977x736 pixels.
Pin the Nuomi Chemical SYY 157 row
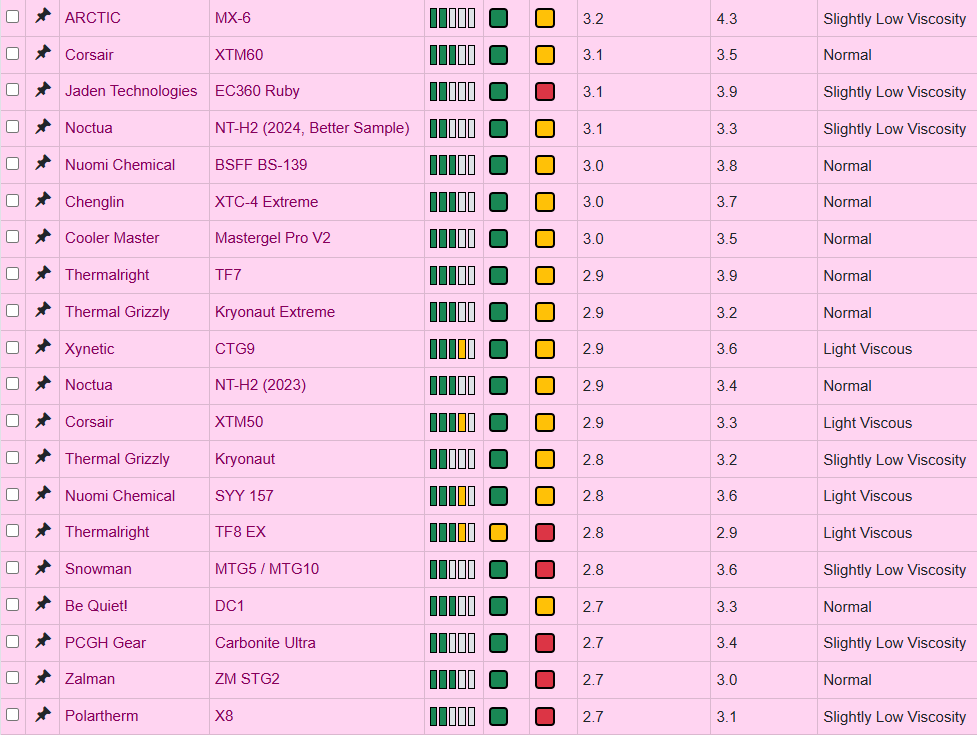[42, 494]
